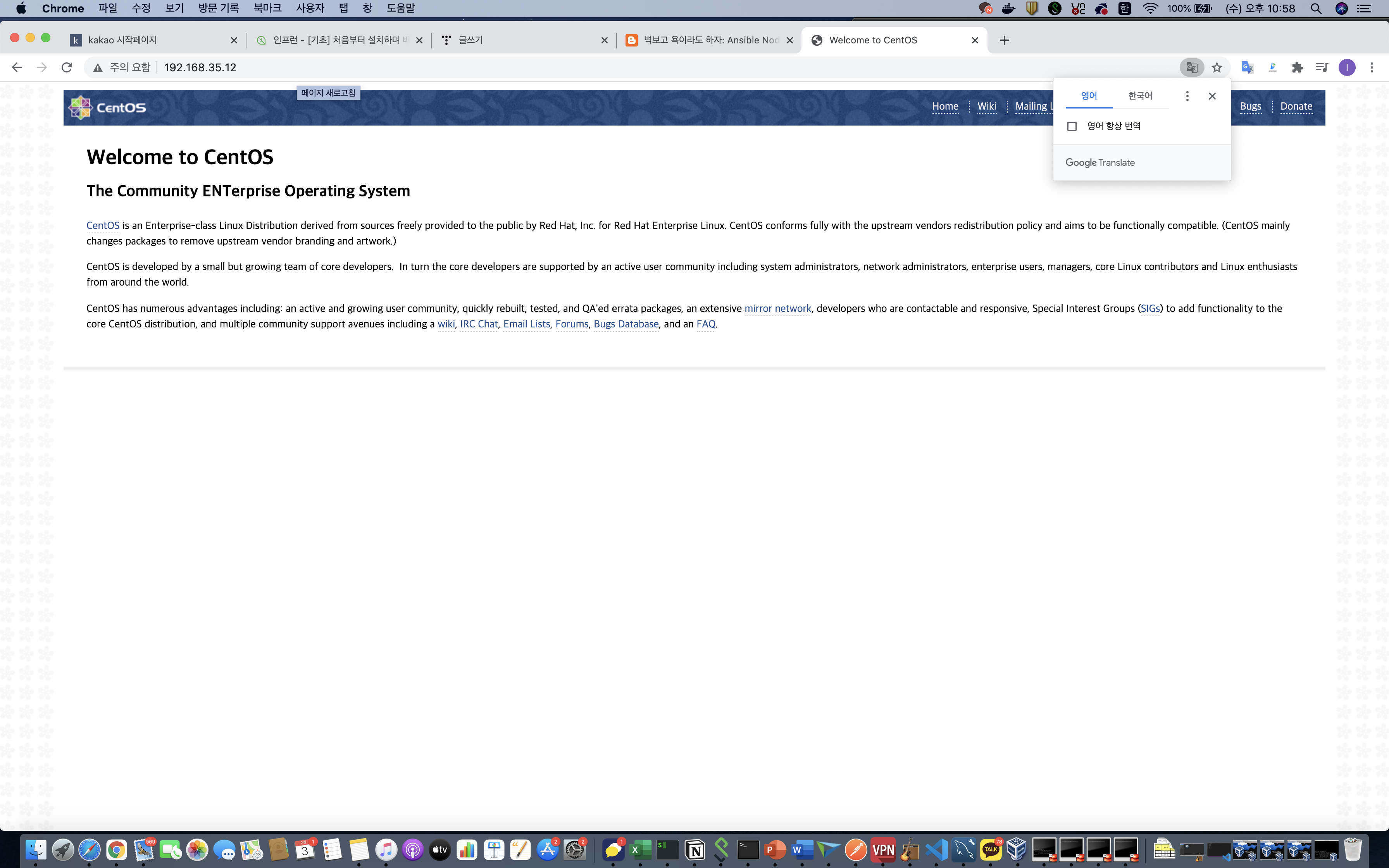Open the 북마크 menu in menu bar

point(267,8)
